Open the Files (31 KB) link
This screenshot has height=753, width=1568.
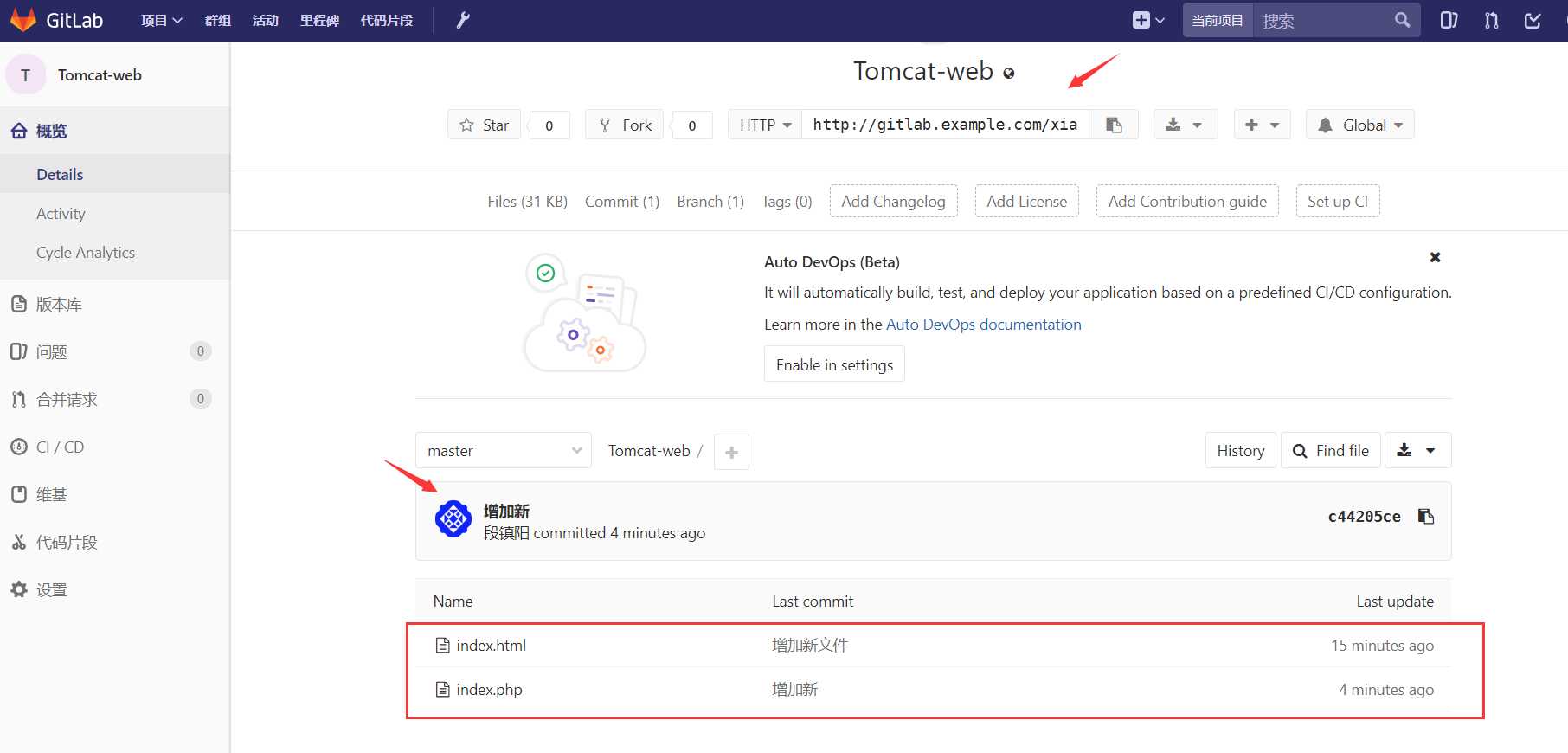tap(527, 201)
